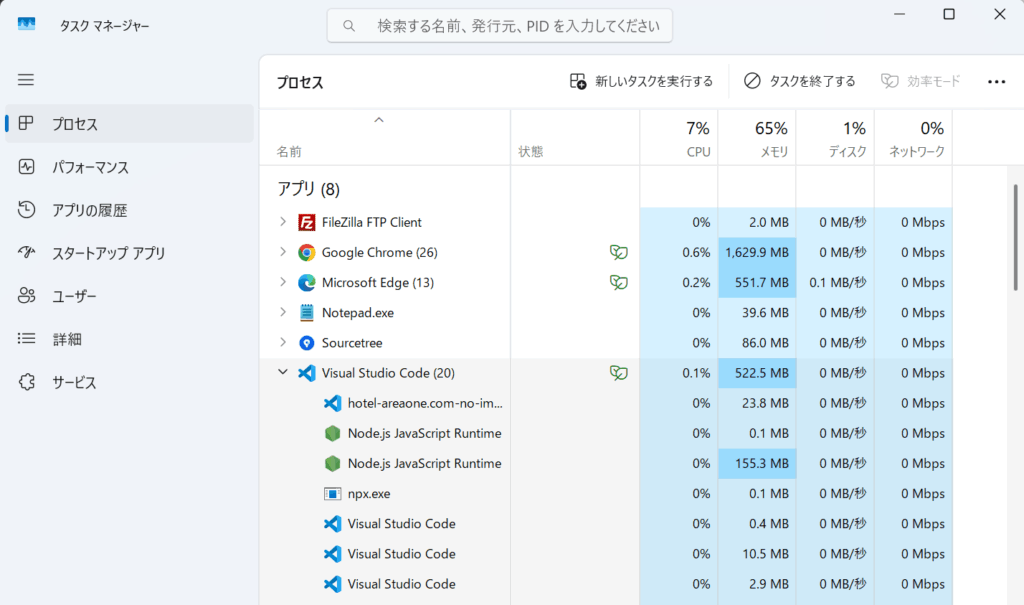This screenshot has height=605, width=1024.
Task: Open the hamburger navigation menu
Action: pos(26,80)
